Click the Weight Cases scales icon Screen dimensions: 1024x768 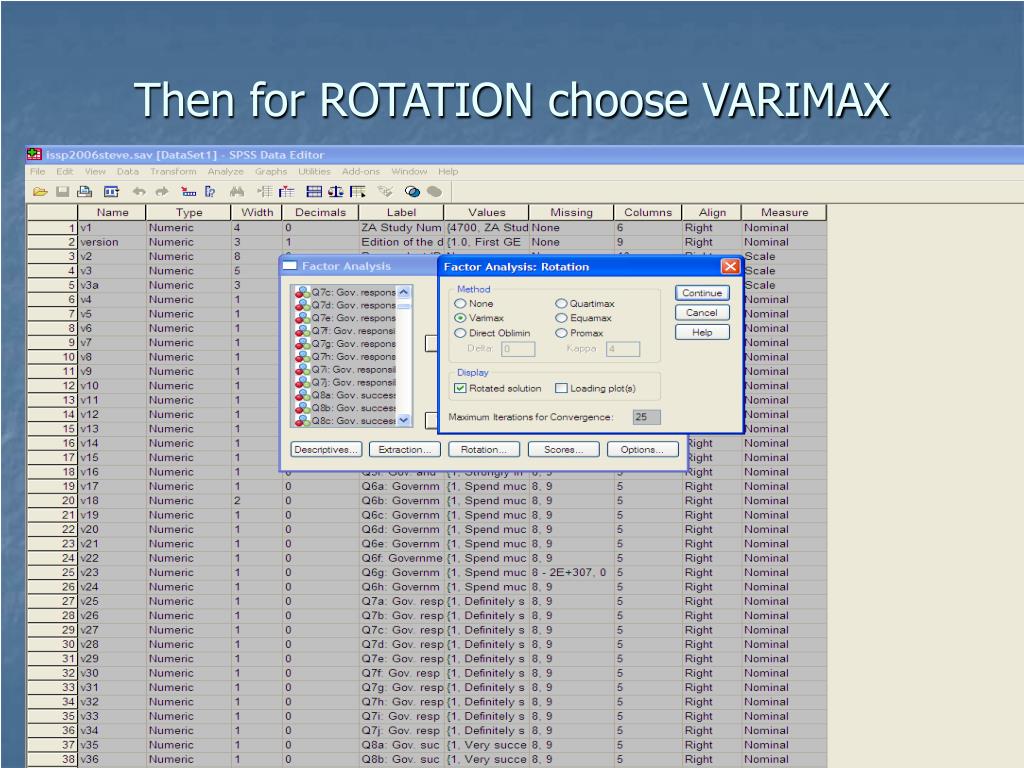pyautogui.click(x=336, y=192)
